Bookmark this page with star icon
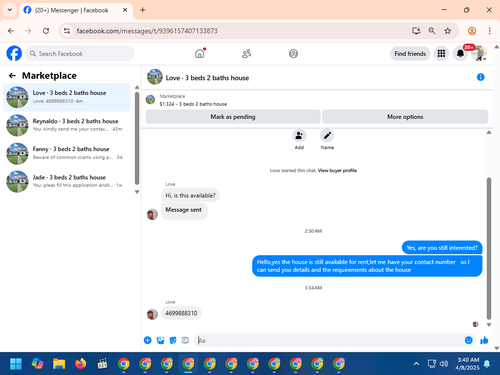The width and height of the screenshot is (500, 375). [x=447, y=31]
